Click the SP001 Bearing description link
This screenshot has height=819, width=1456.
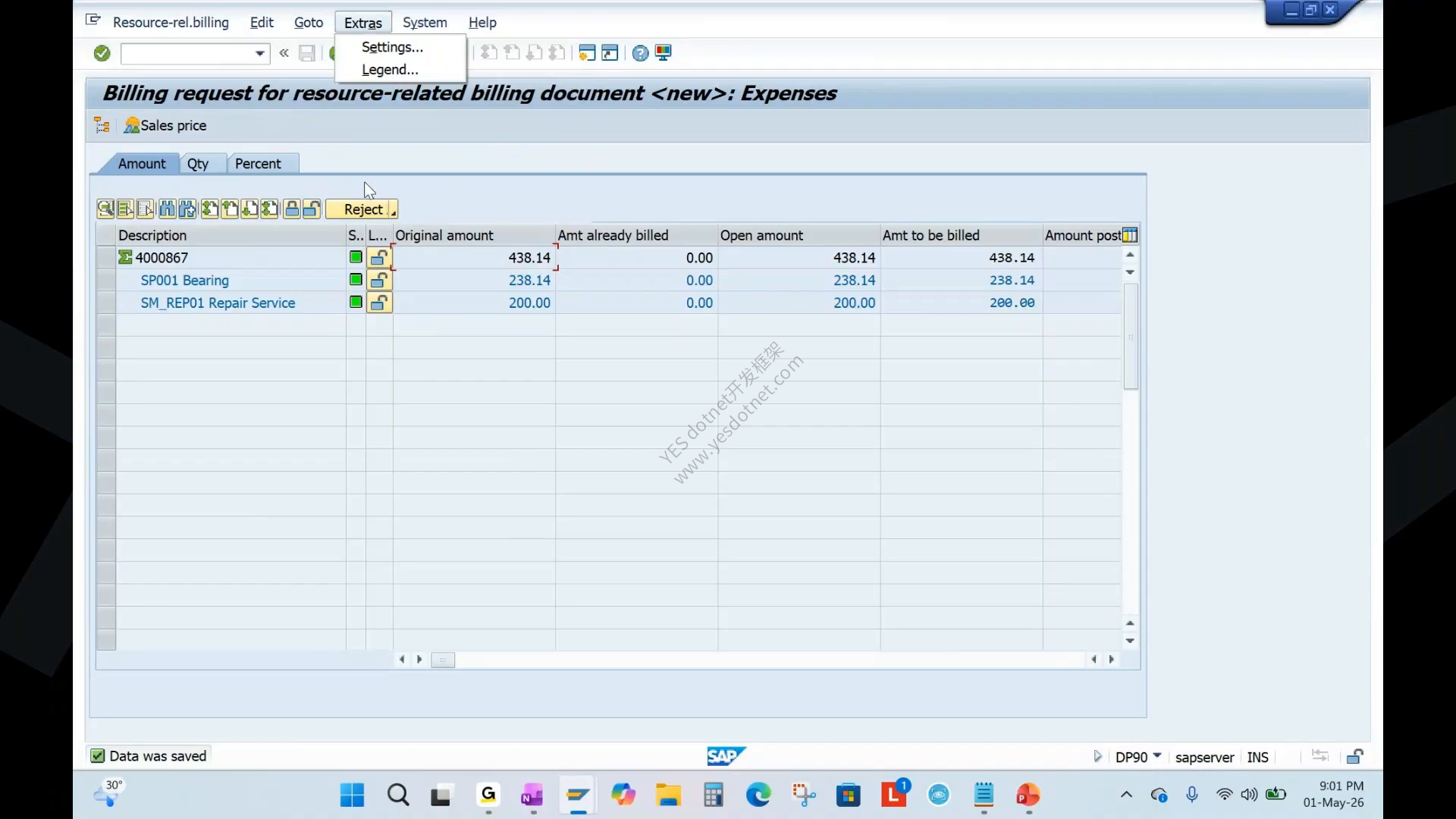click(x=184, y=281)
